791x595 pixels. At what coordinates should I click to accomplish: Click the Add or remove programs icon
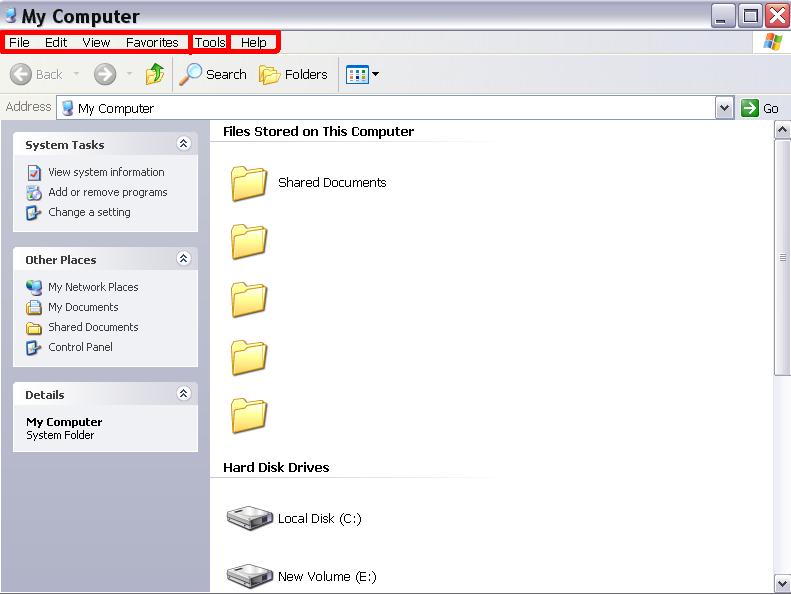click(x=34, y=193)
